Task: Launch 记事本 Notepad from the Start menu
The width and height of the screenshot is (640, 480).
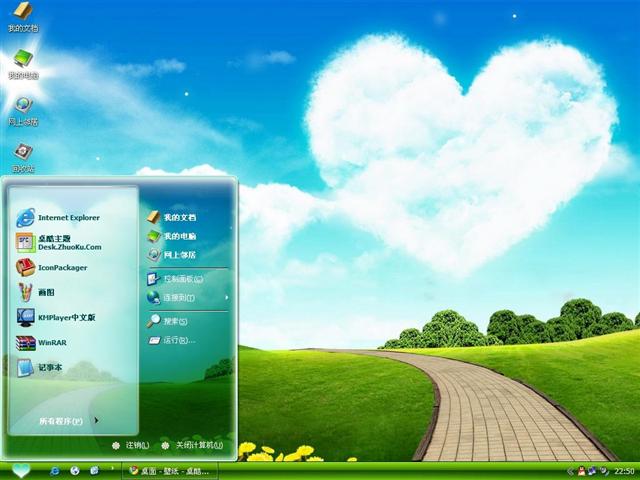Action: (x=39, y=367)
